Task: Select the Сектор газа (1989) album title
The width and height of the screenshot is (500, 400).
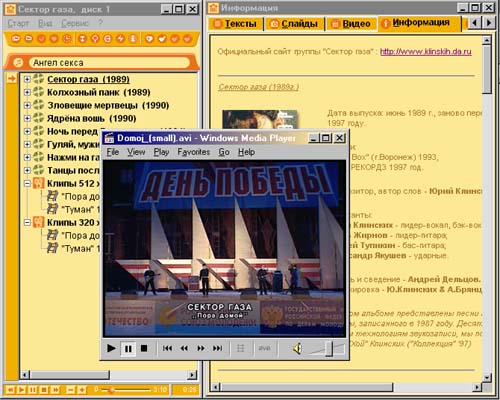Action: 88,79
